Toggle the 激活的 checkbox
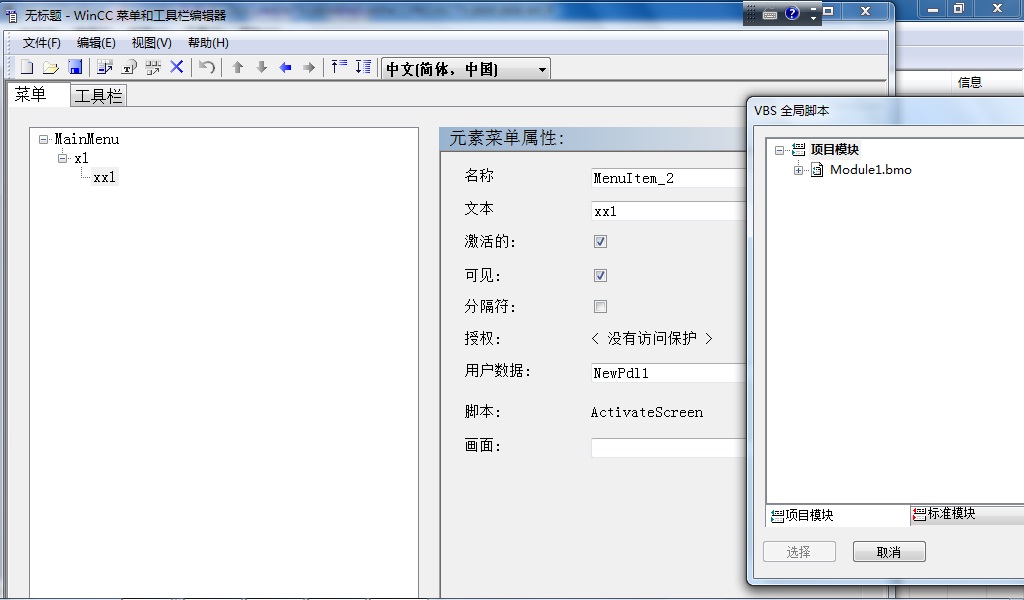The height and width of the screenshot is (600, 1024). [600, 242]
